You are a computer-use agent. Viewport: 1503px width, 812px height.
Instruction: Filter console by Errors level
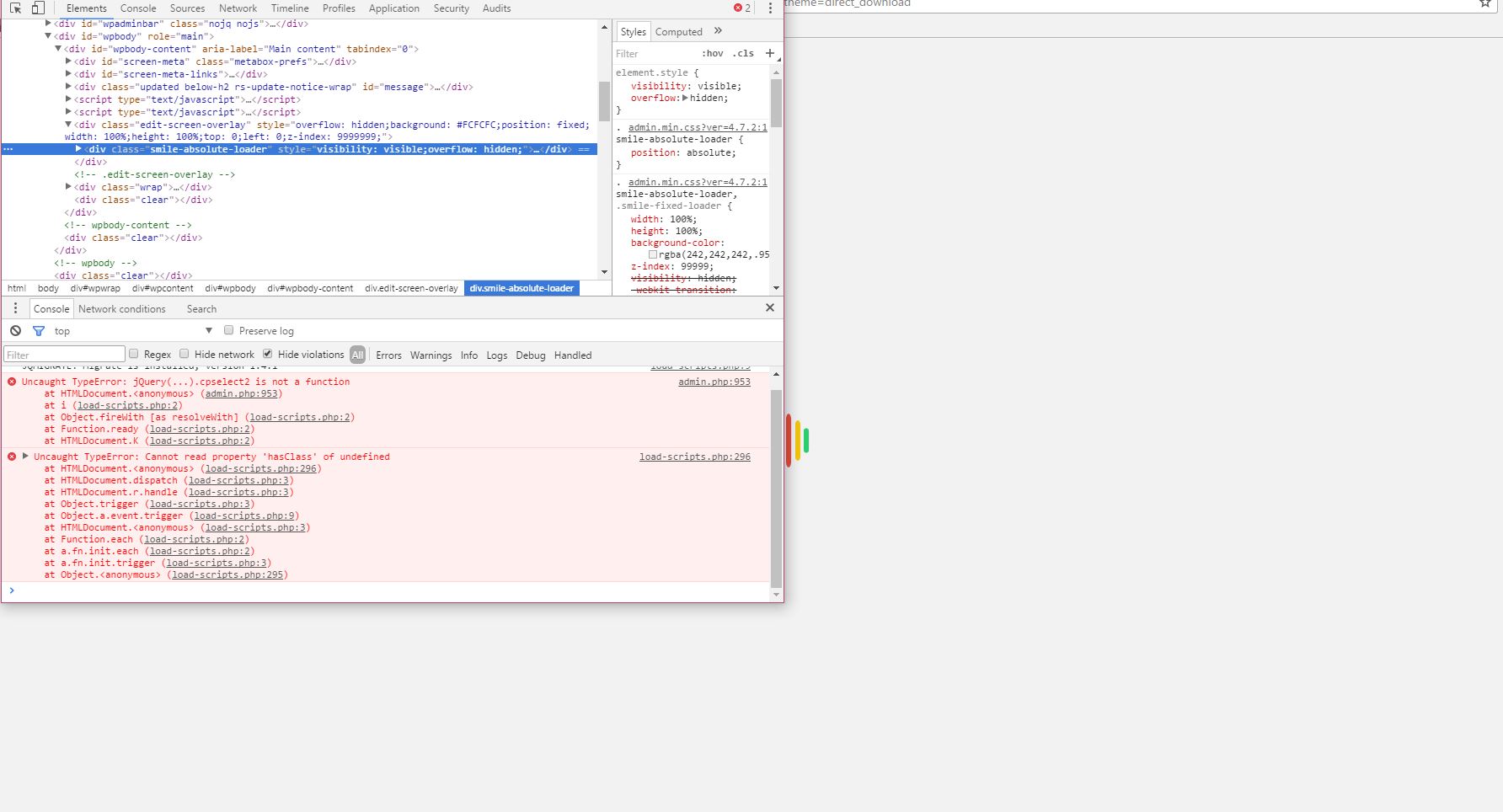(x=388, y=355)
